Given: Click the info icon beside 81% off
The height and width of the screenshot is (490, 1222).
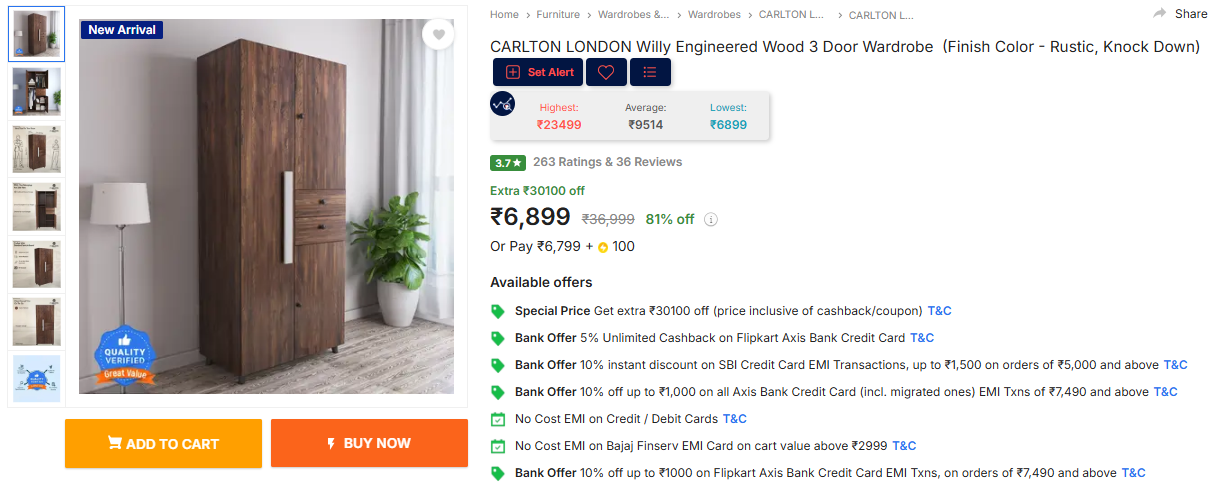Looking at the screenshot, I should pyautogui.click(x=711, y=220).
